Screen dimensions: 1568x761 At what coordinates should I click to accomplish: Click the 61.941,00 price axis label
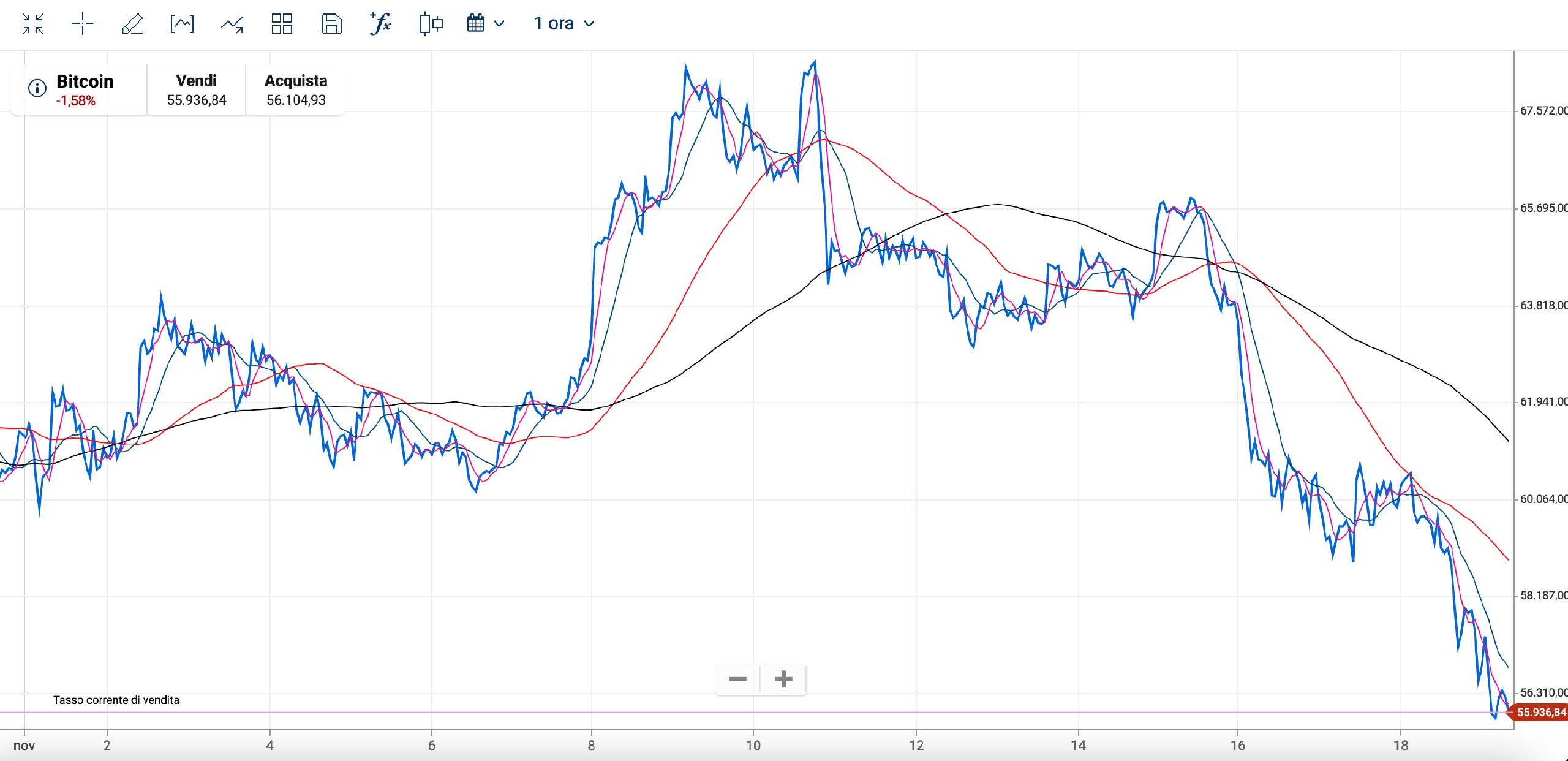(x=1543, y=402)
